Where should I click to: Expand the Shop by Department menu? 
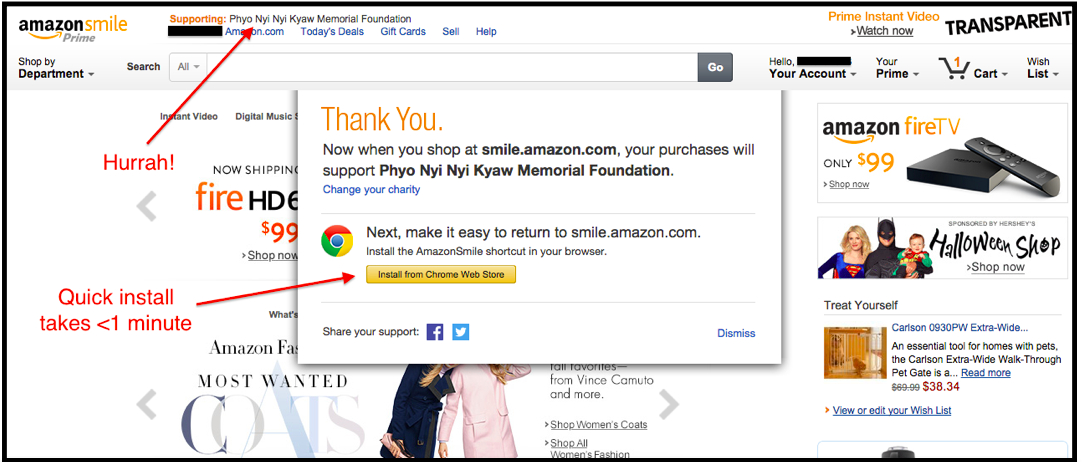(x=56, y=68)
